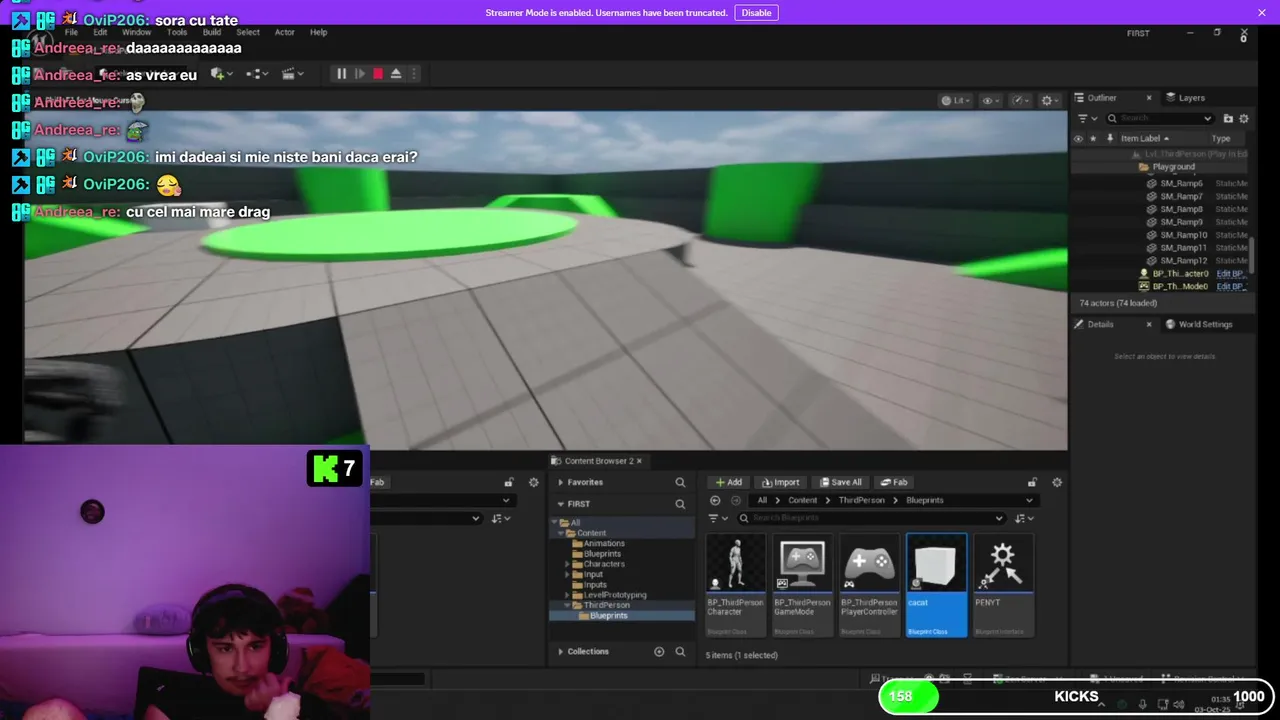Select the LevelPrototyping folder
Image resolution: width=1280 pixels, height=720 pixels.
coord(614,595)
